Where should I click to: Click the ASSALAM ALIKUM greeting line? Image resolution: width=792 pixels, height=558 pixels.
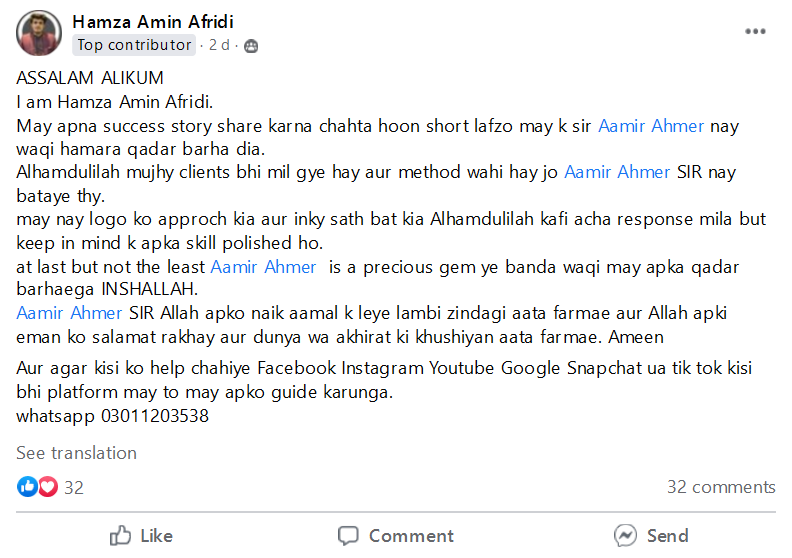(x=90, y=78)
